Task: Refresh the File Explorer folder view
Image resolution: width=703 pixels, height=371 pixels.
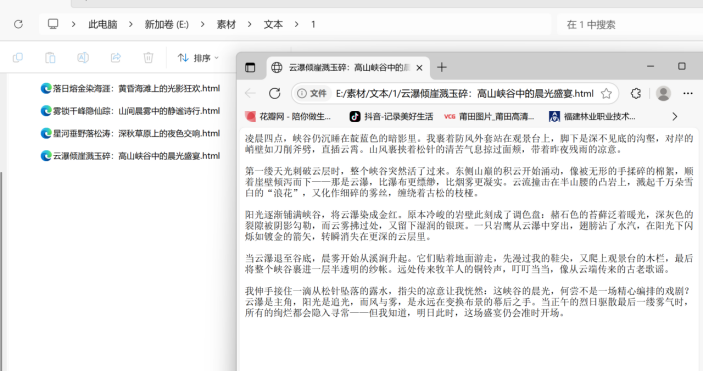Action: click(x=18, y=24)
